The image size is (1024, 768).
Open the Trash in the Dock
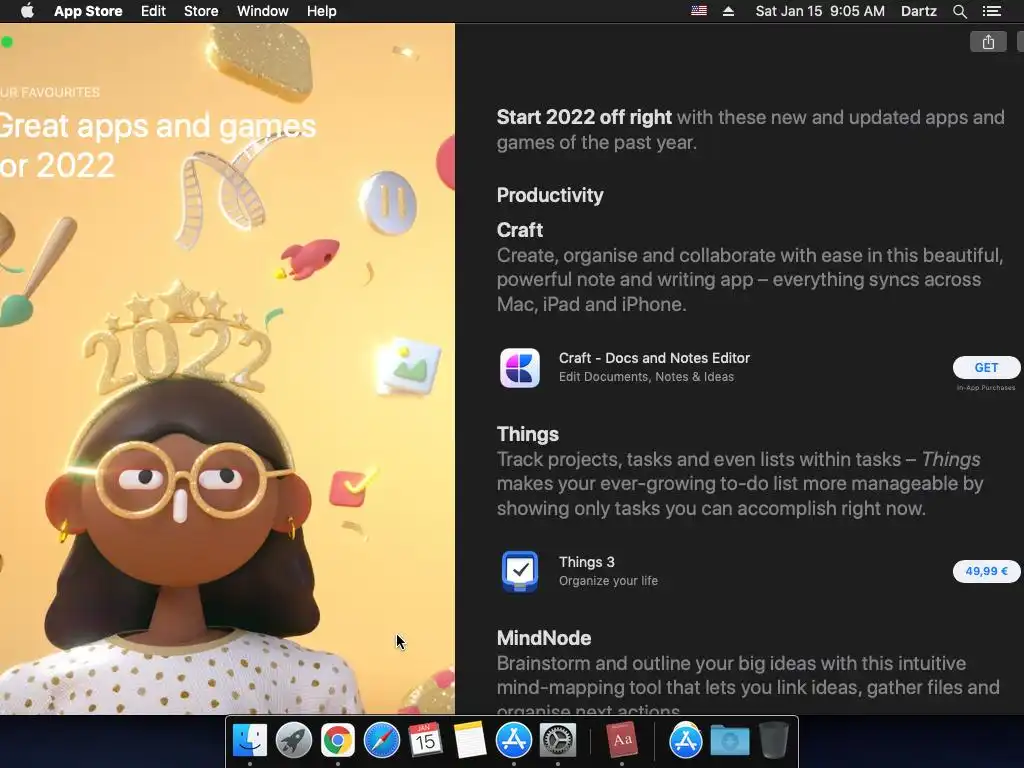[x=774, y=740]
